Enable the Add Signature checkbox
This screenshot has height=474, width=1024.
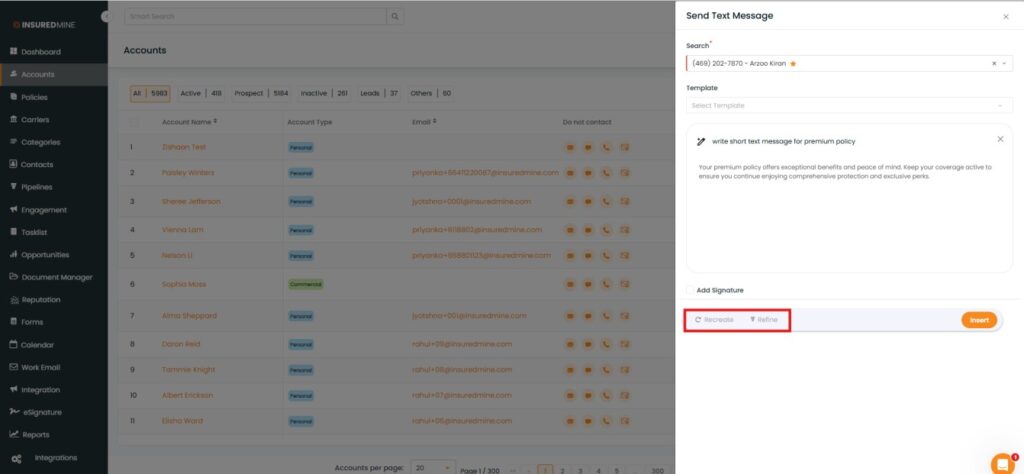pyautogui.click(x=690, y=290)
